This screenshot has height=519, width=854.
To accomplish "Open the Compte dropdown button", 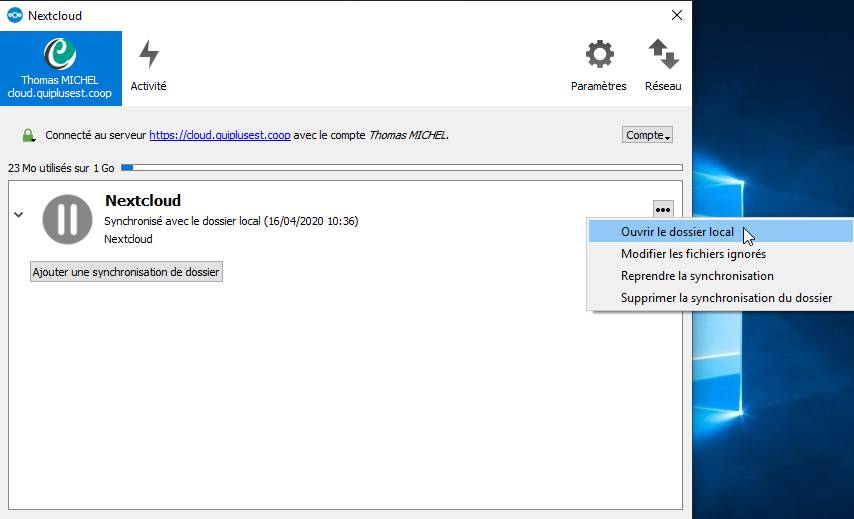I will point(647,135).
